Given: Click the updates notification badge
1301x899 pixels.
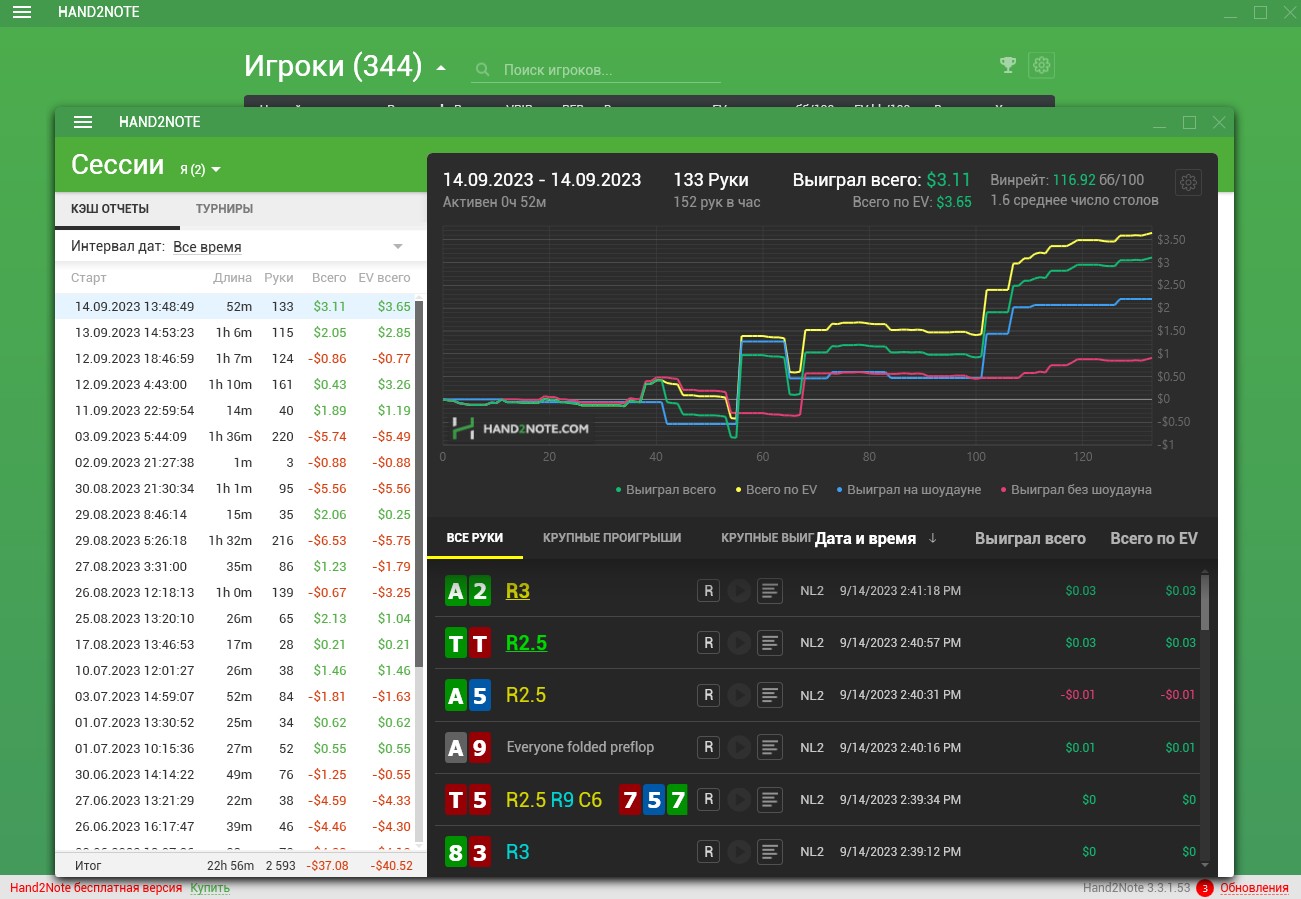Looking at the screenshot, I should [1205, 888].
